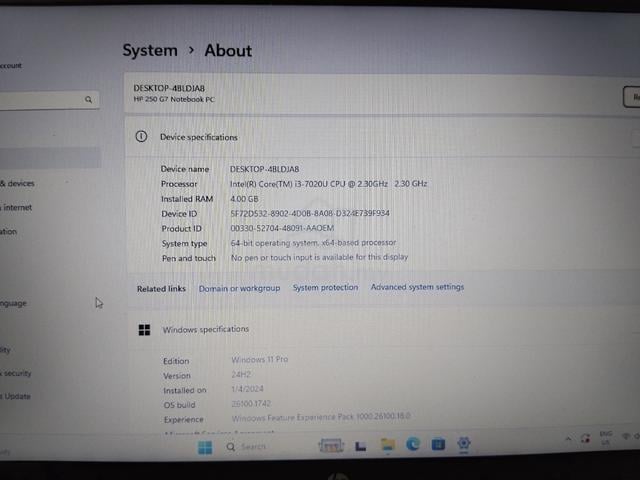Select the Accessibility sidebar item
Screen dimensions: 640x480
(5, 349)
